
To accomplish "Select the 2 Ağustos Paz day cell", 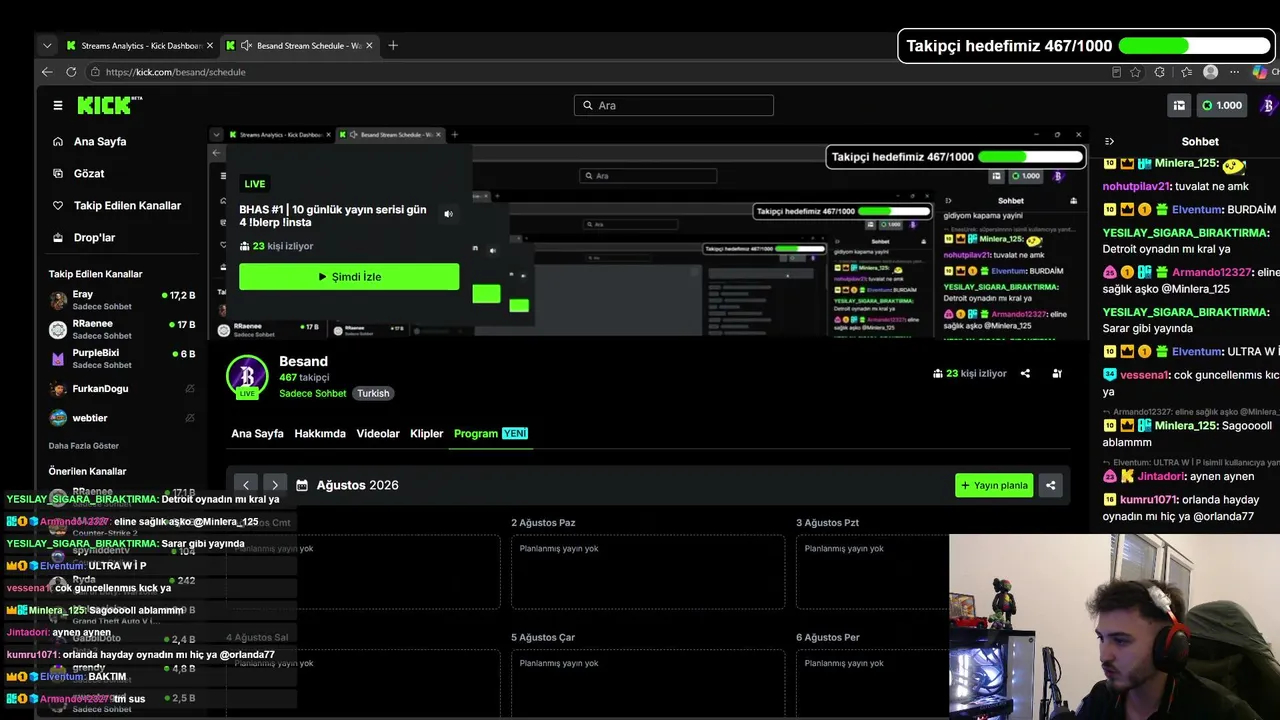I will pos(648,572).
